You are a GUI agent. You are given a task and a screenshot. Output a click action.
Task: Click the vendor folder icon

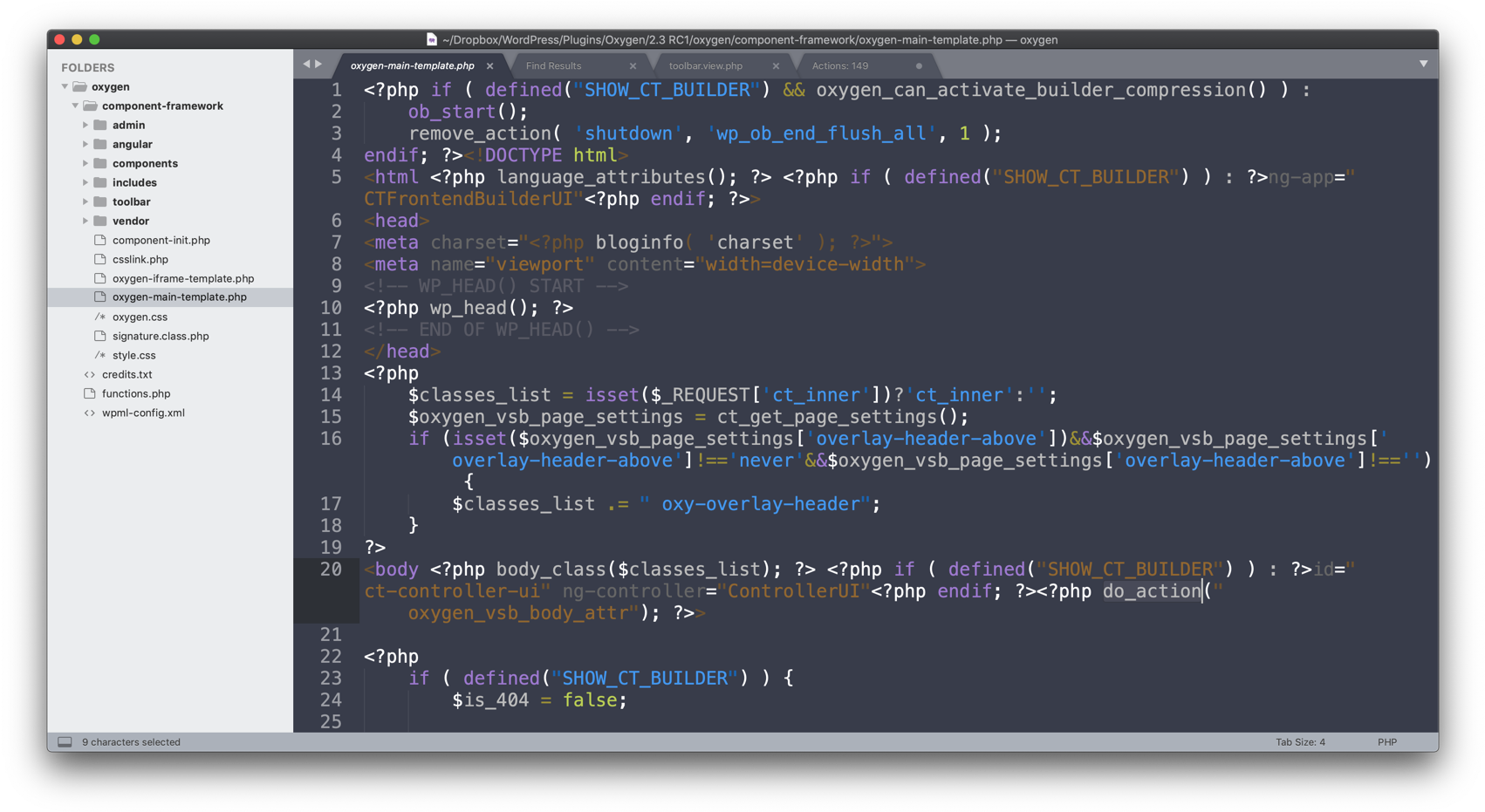tap(100, 222)
